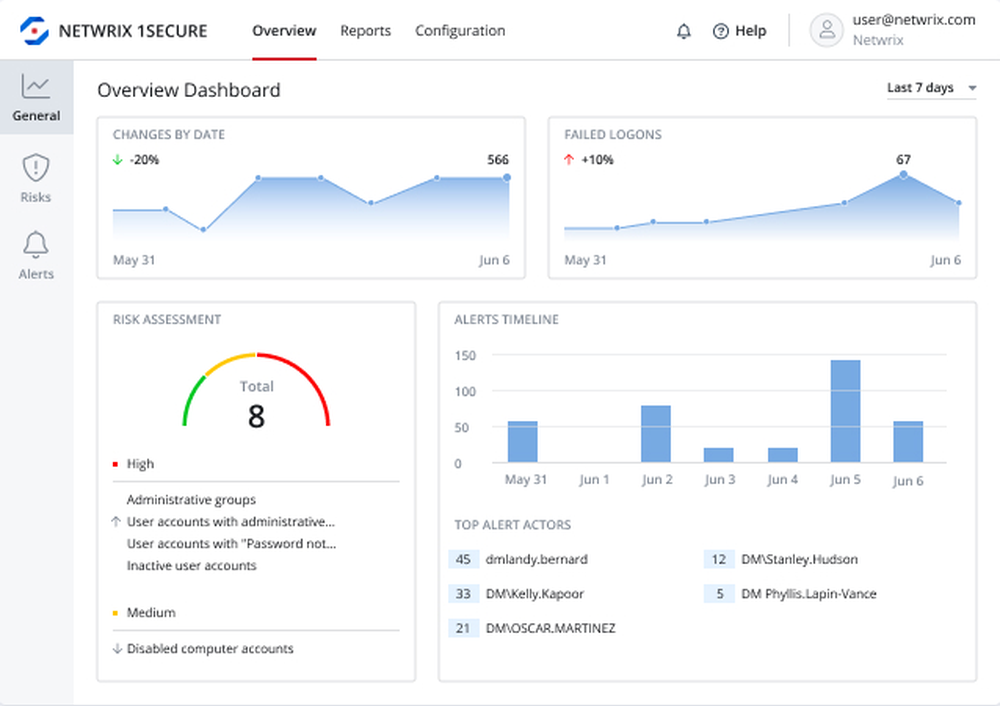The height and width of the screenshot is (706, 1000).
Task: Click the green -20% trend arrow
Action: tap(119, 159)
